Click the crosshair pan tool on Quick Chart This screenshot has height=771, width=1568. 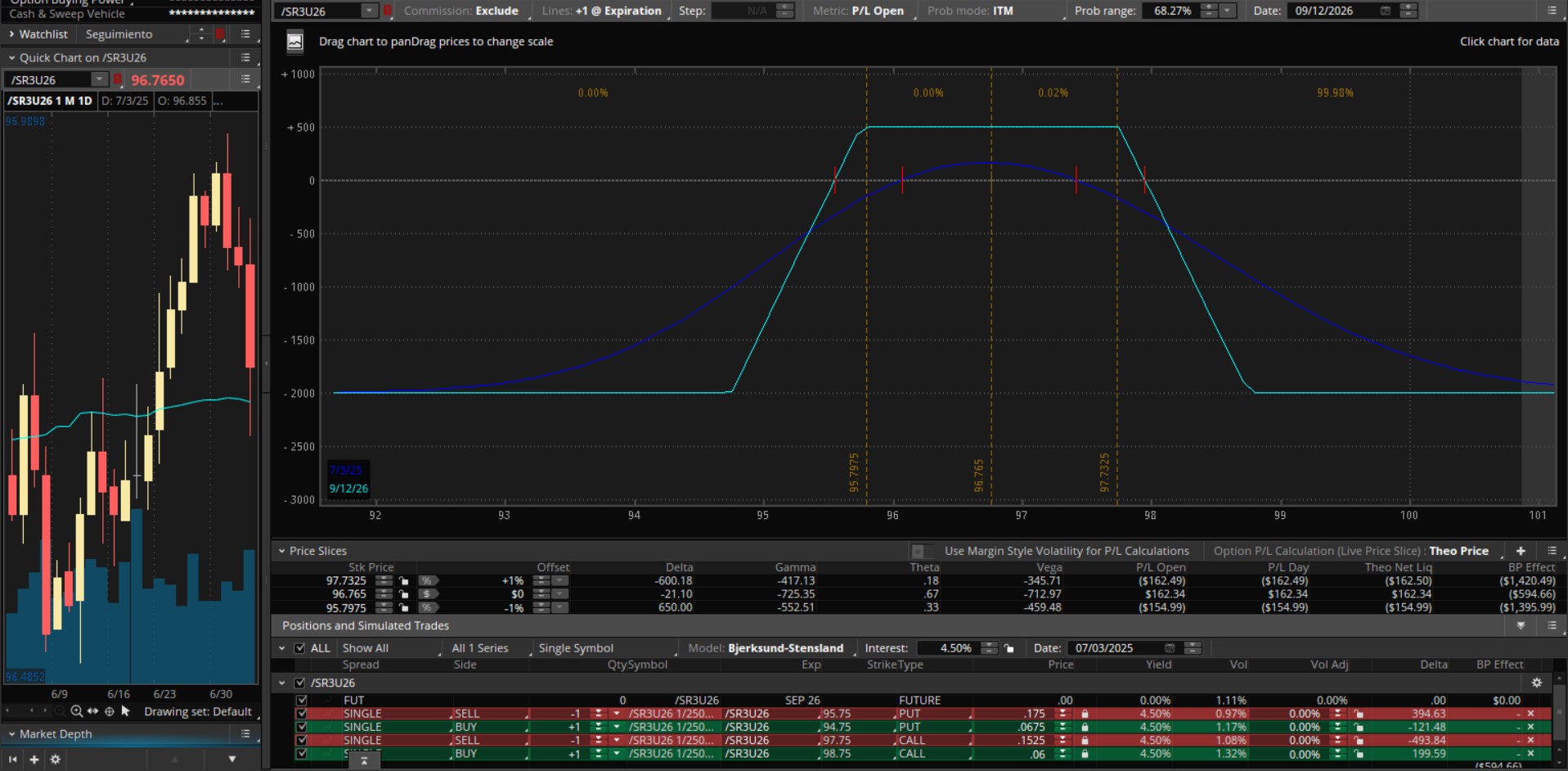(x=109, y=711)
